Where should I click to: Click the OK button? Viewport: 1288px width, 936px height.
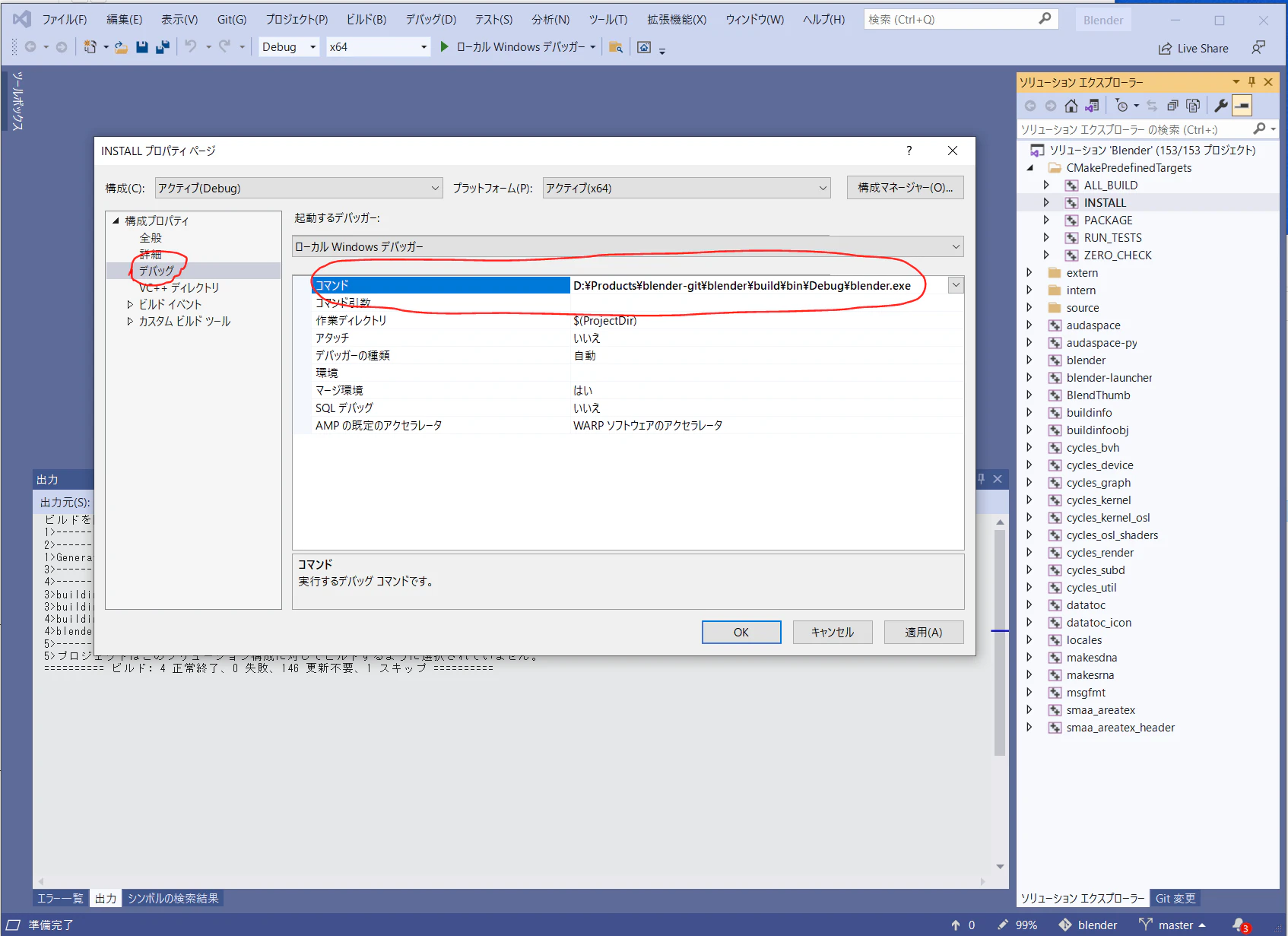(x=741, y=632)
